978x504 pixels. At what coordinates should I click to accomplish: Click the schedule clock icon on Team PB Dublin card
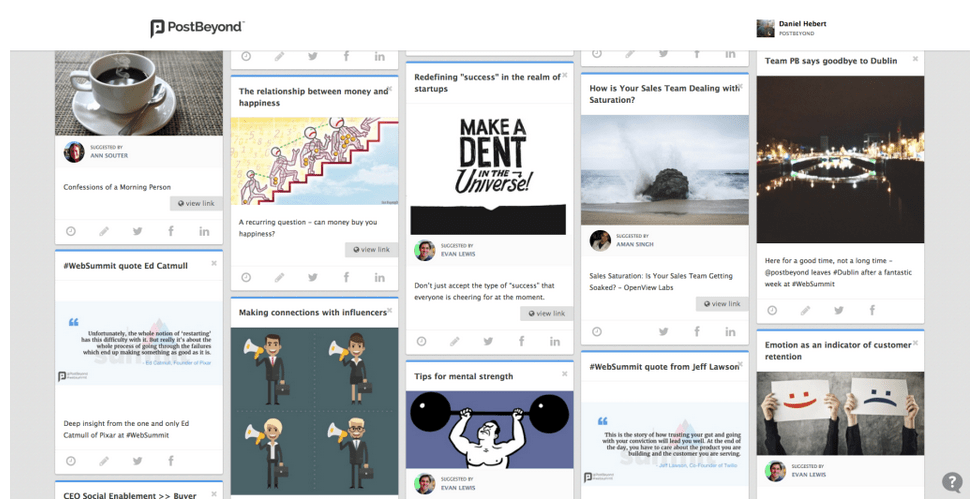pos(772,310)
